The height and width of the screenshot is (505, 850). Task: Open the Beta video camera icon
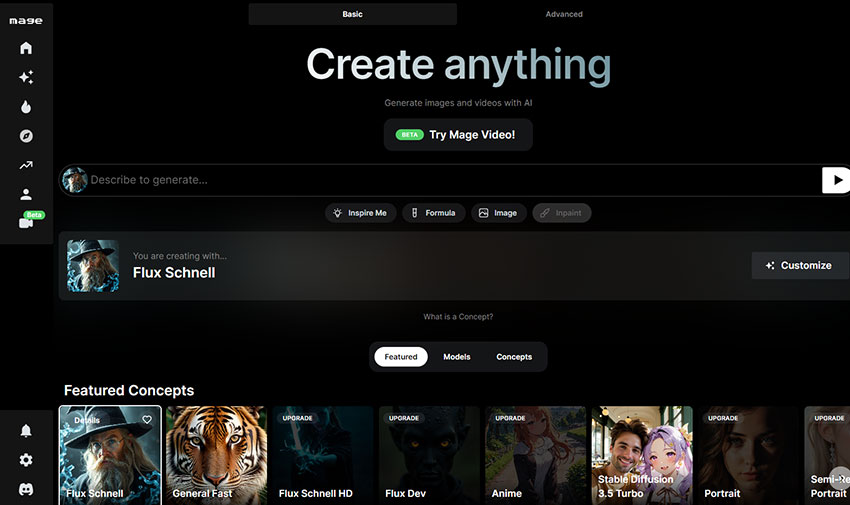[x=25, y=223]
